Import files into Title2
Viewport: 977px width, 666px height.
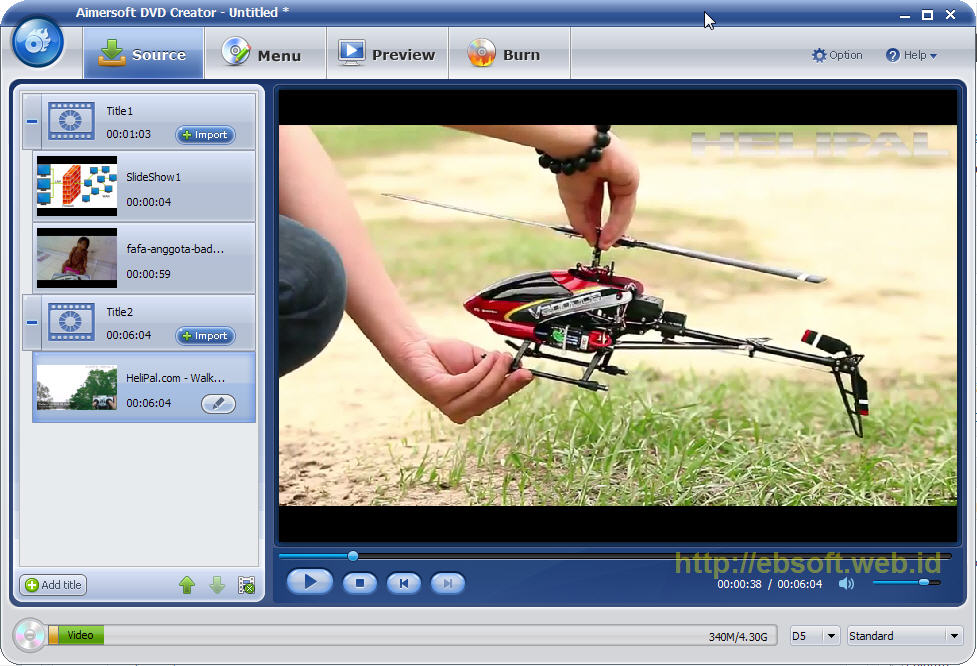click(205, 336)
